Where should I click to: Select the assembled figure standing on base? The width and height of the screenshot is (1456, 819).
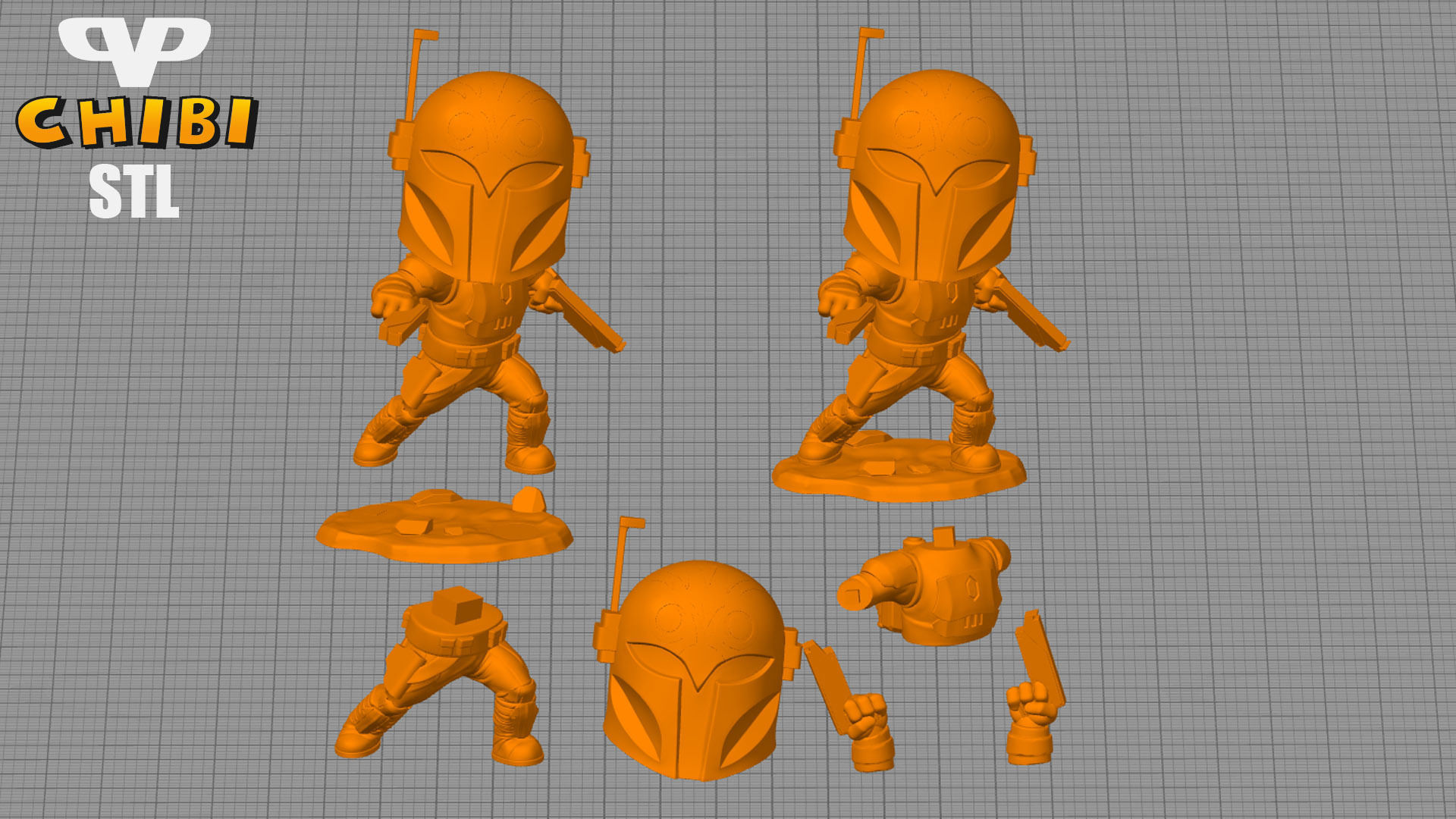[921, 265]
